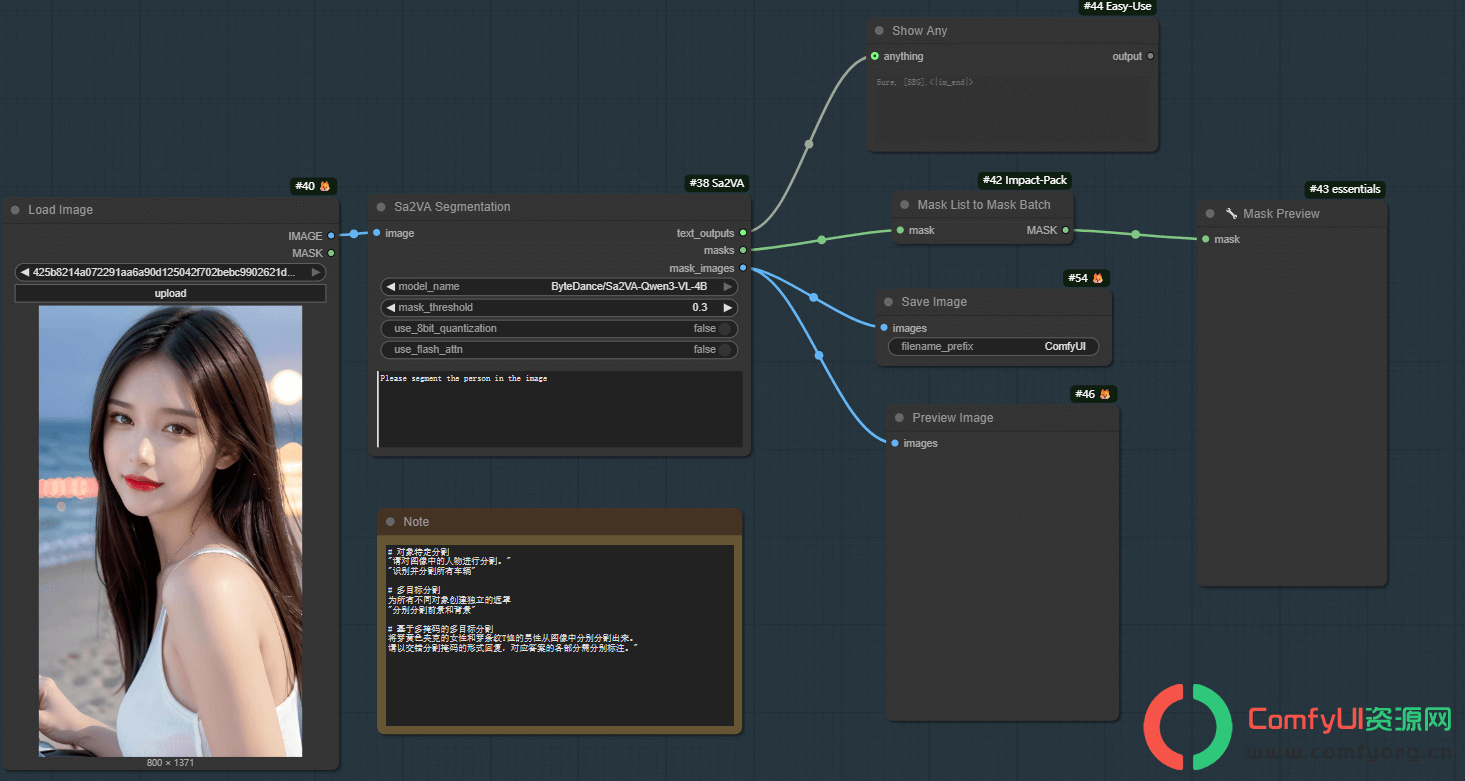Image resolution: width=1465 pixels, height=781 pixels.
Task: Click the anything input port on Show Any
Action: (x=875, y=56)
